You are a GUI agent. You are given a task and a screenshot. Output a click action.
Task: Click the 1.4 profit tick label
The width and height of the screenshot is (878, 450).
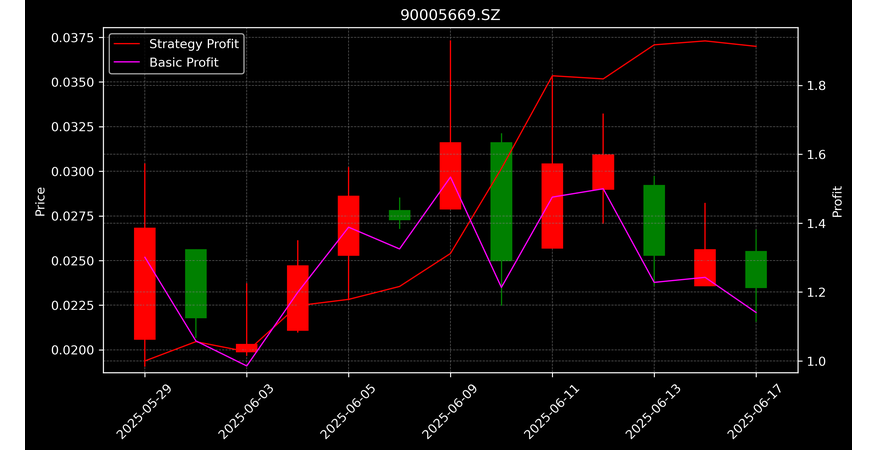(x=816, y=224)
